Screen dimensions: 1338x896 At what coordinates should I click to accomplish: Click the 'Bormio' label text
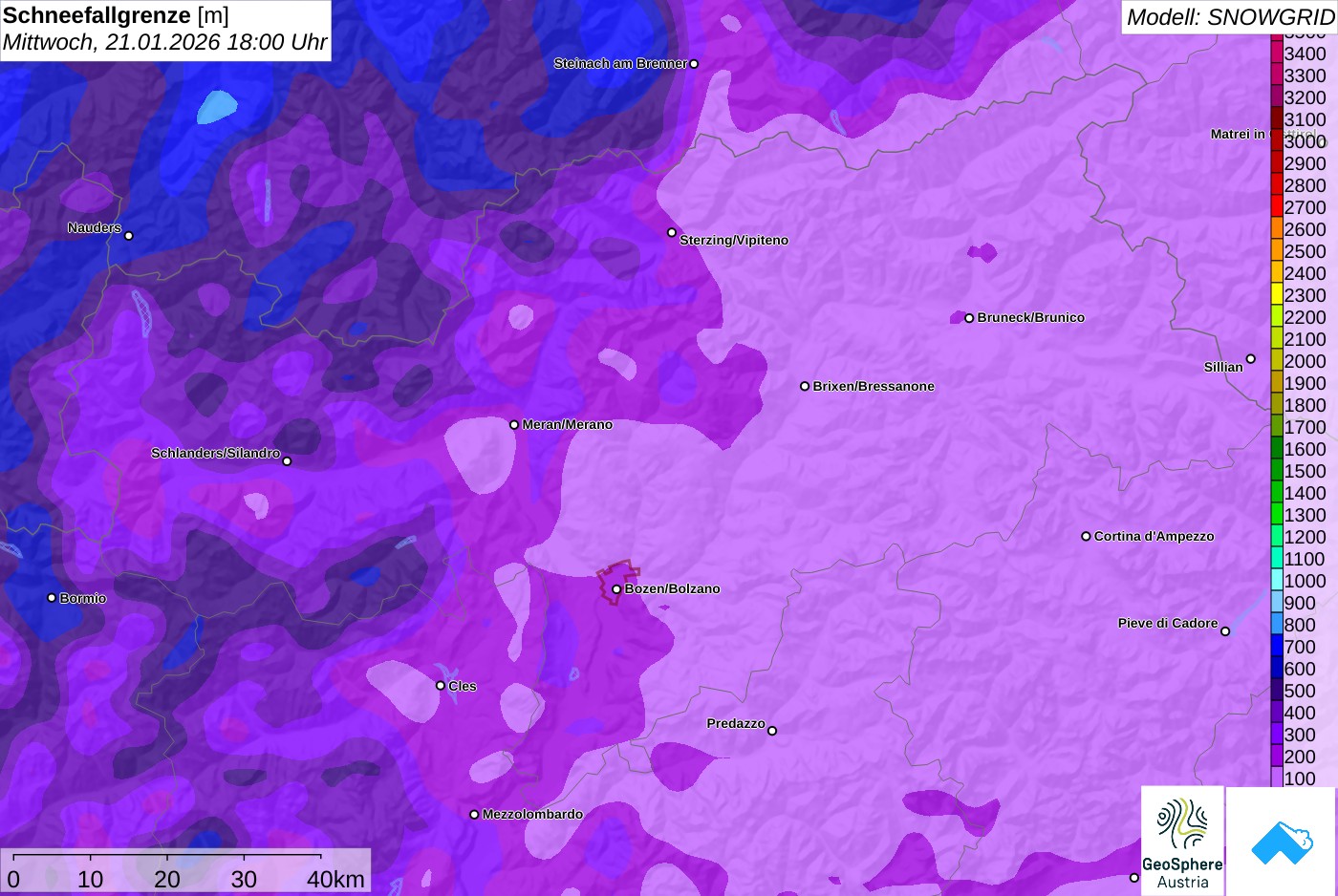[83, 599]
